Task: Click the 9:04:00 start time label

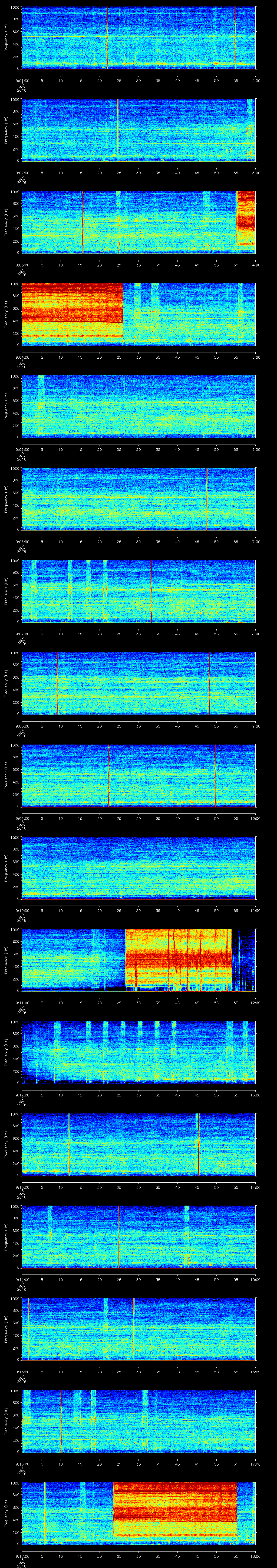Action: click(22, 357)
